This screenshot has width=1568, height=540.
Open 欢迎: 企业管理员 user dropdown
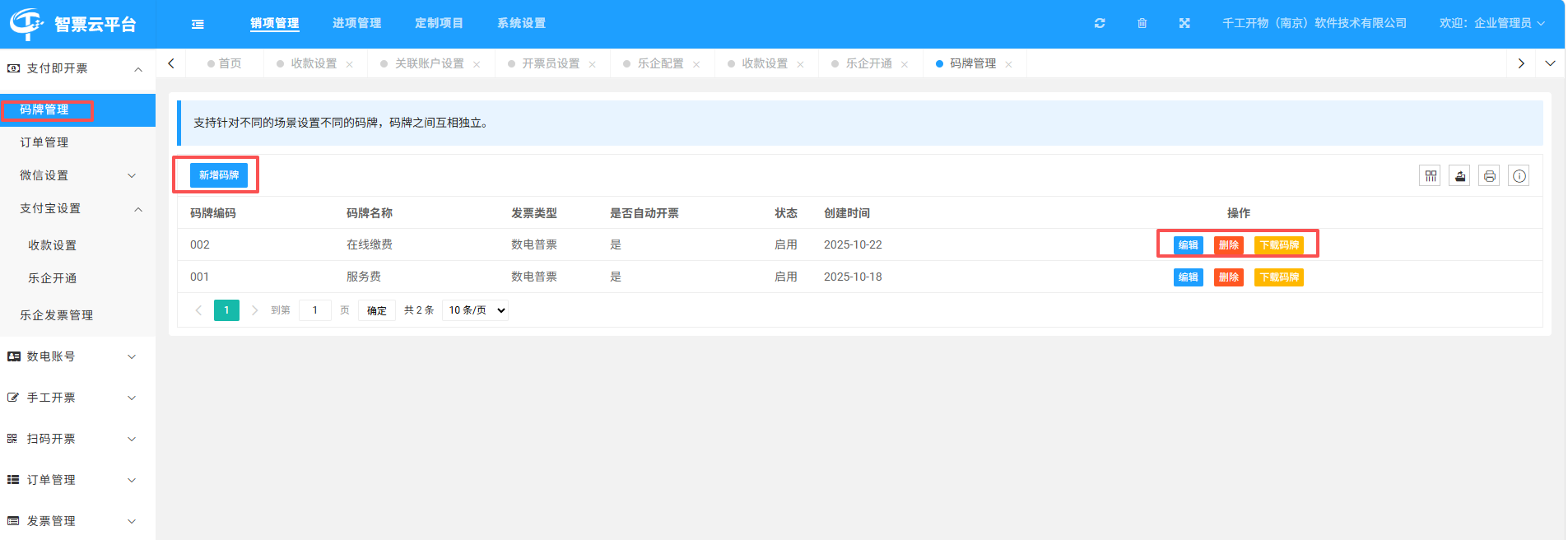pyautogui.click(x=1491, y=23)
